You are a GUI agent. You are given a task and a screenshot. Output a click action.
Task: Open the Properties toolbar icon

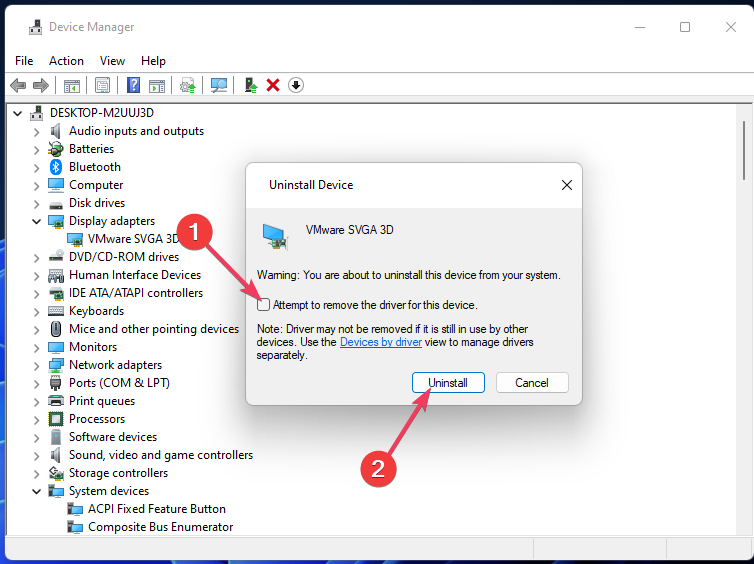[x=102, y=86]
